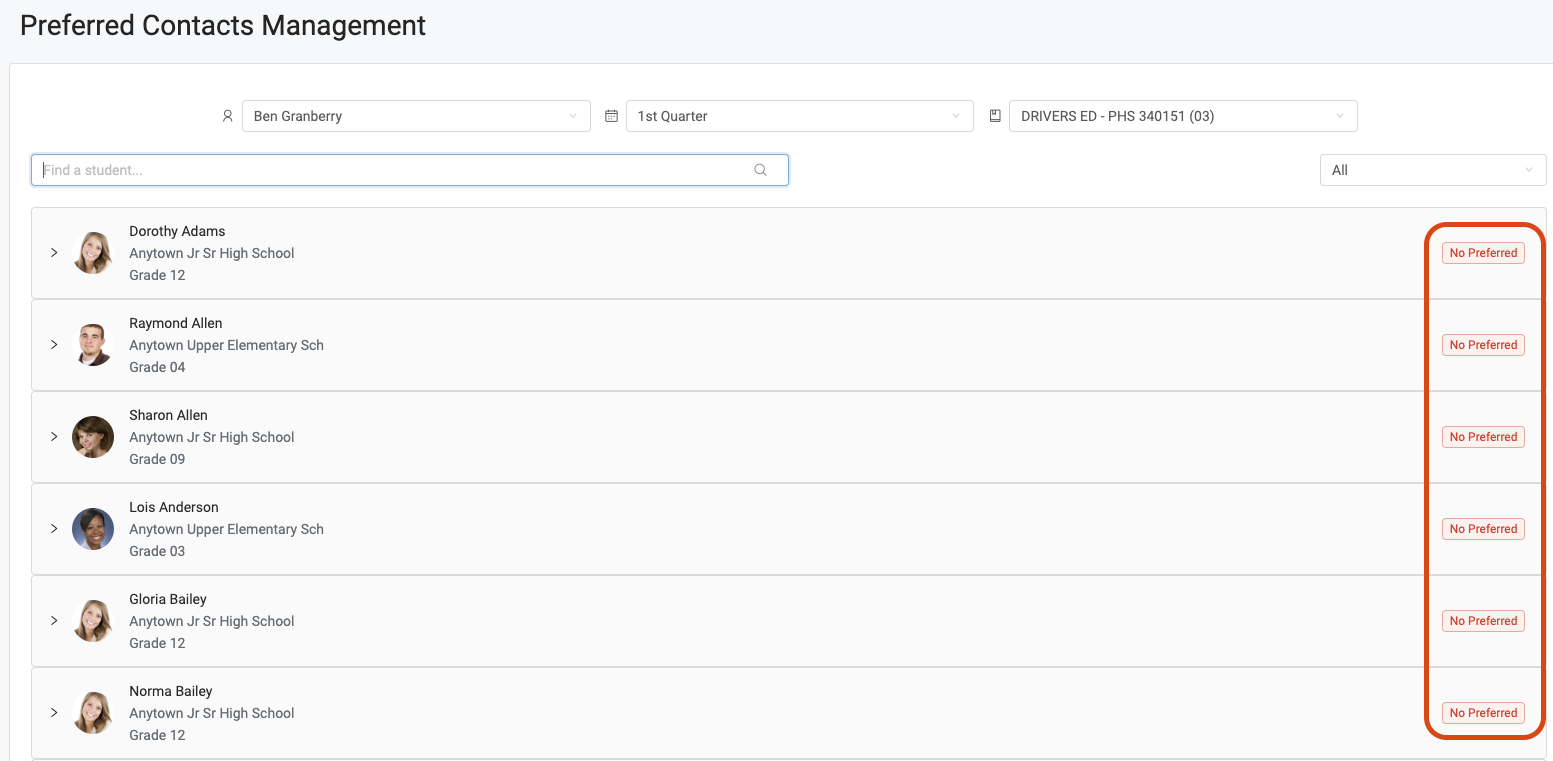Screen dimensions: 1553x761
Task: Click Sharon Allen's profile photo
Action: coord(92,436)
